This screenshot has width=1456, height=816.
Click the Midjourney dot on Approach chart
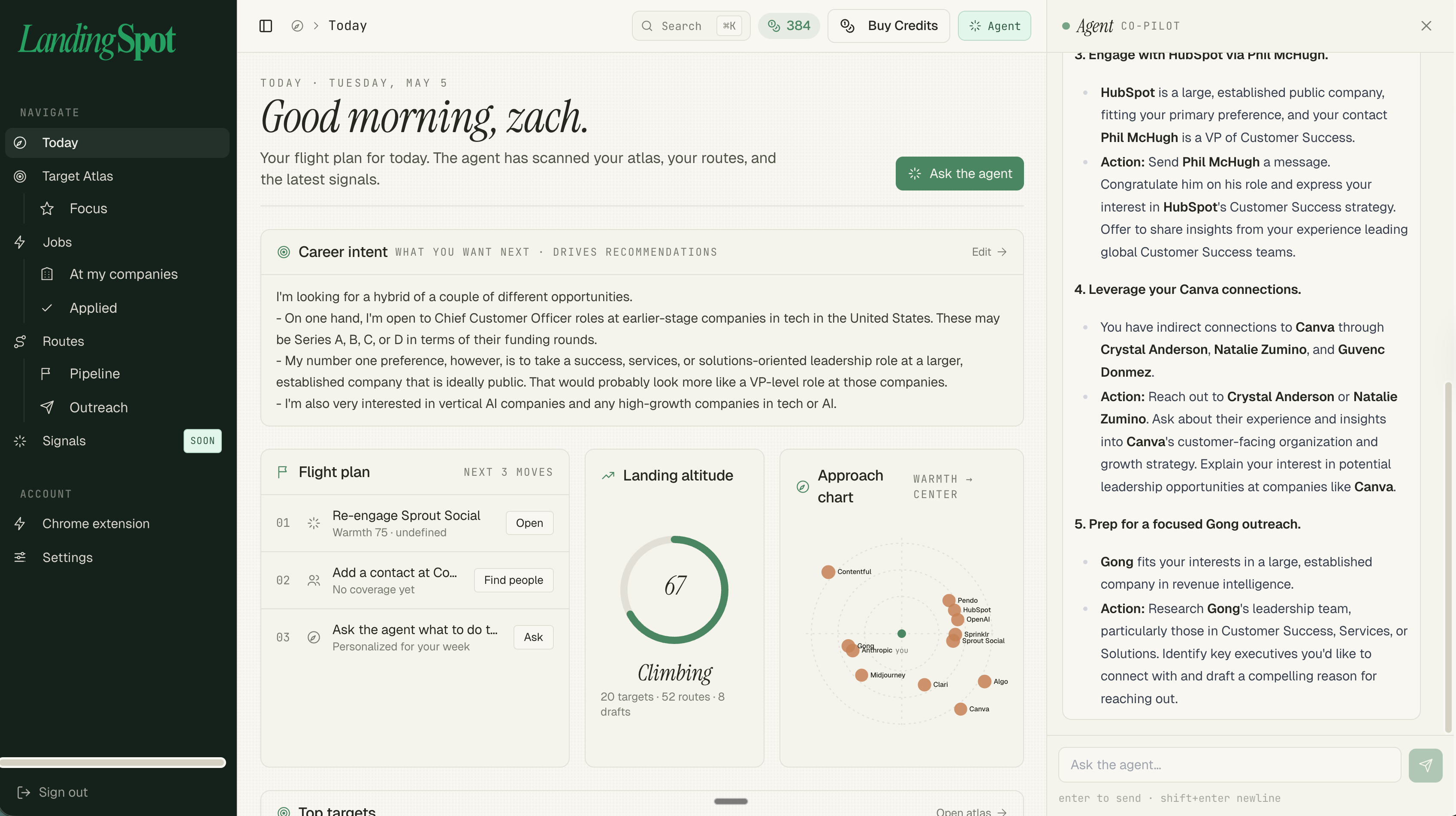[861, 675]
